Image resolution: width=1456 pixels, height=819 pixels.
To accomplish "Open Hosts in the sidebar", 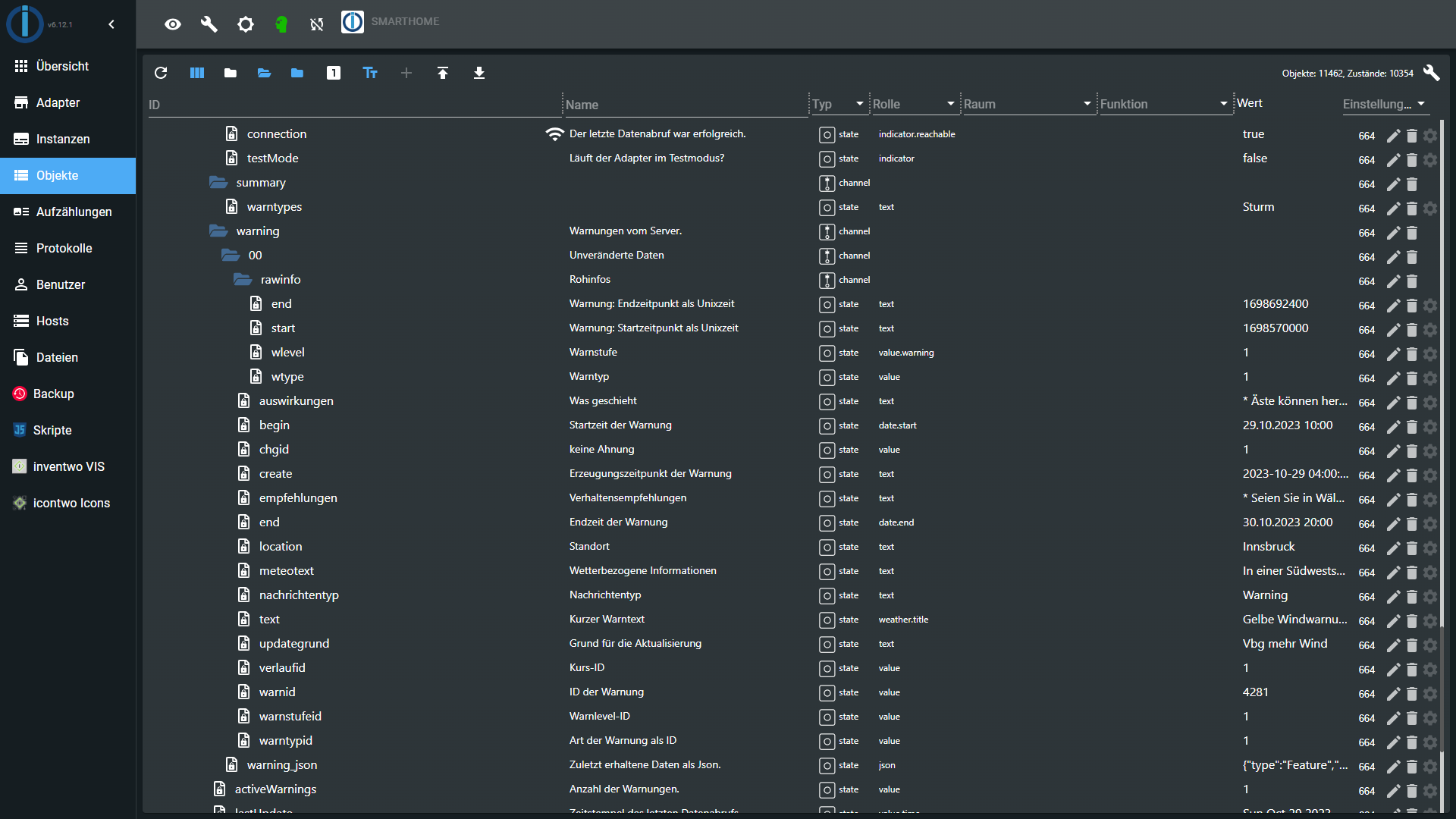I will coord(68,321).
